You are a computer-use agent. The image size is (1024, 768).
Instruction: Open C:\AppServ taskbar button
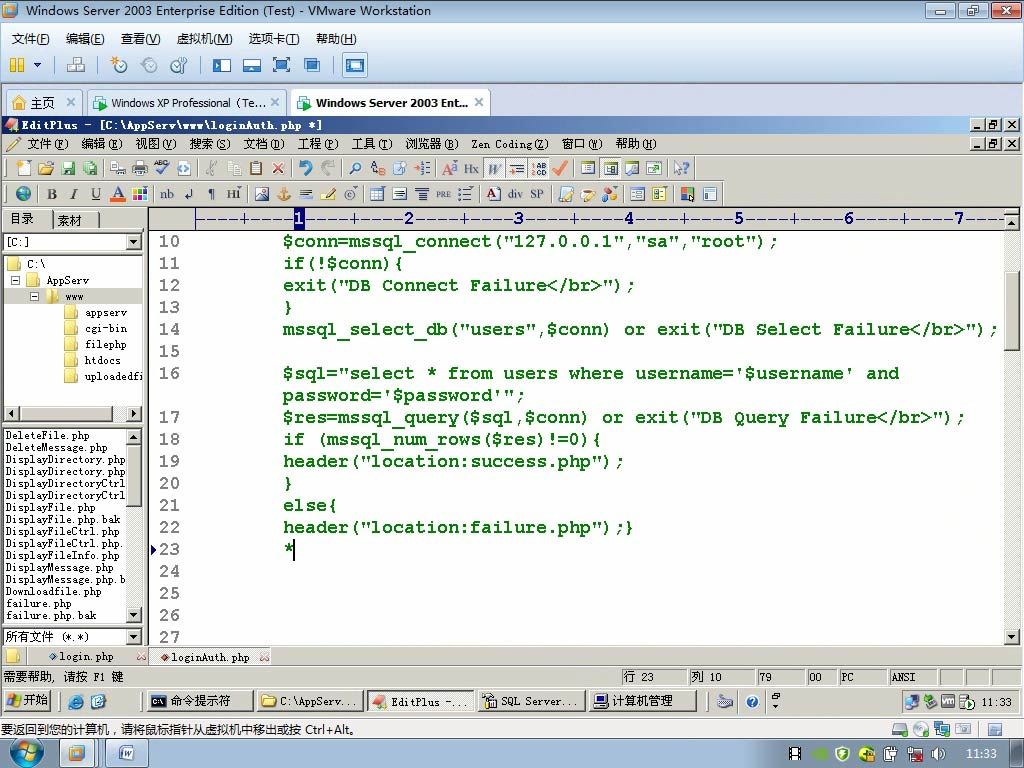coord(310,701)
